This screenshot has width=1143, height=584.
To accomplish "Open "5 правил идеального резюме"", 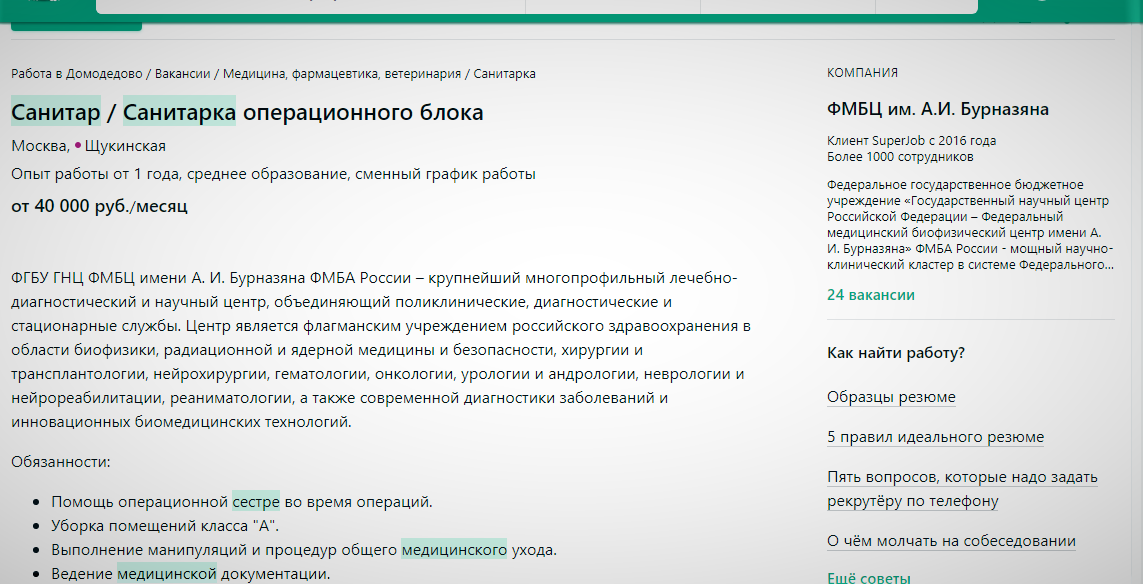I will (x=934, y=437).
